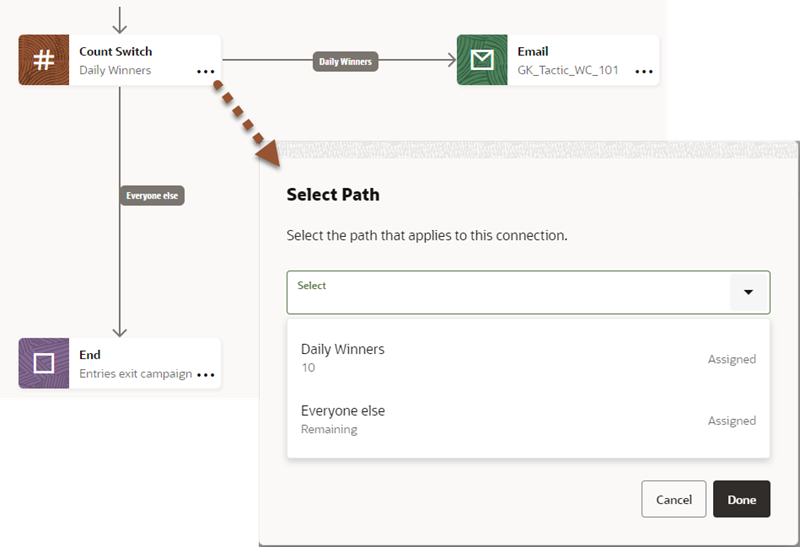Select the End node title
This screenshot has width=800, height=547.
coord(90,354)
